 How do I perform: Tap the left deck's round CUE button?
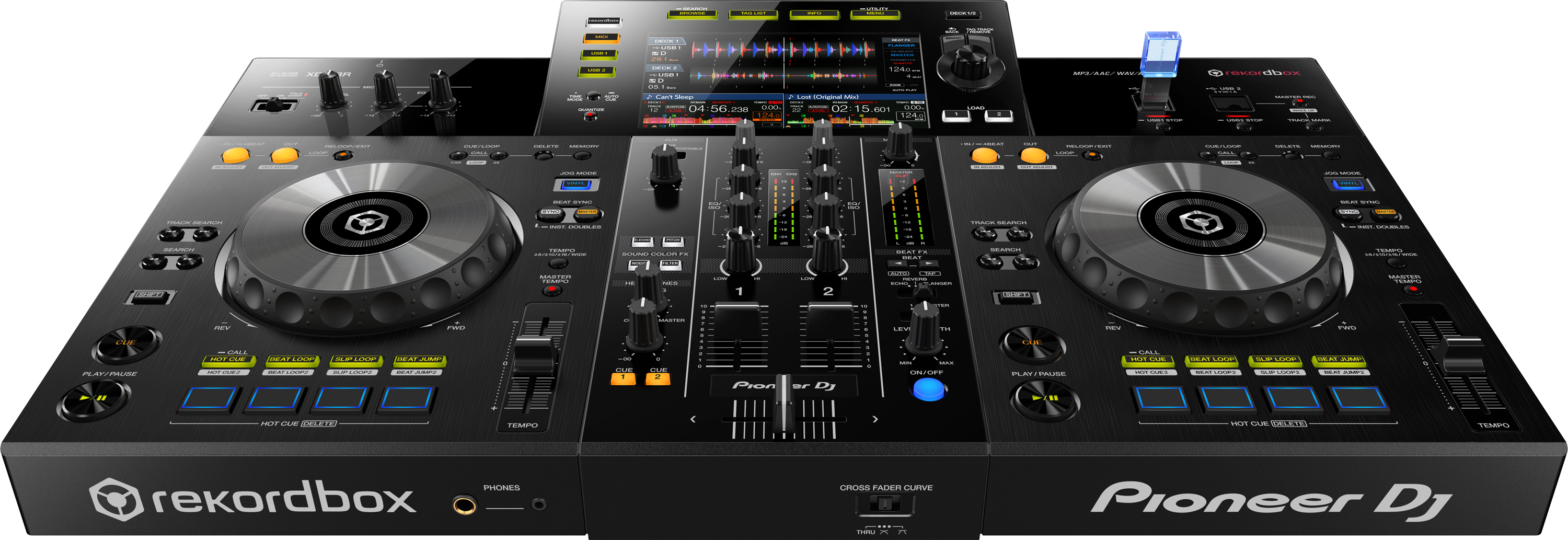click(126, 344)
